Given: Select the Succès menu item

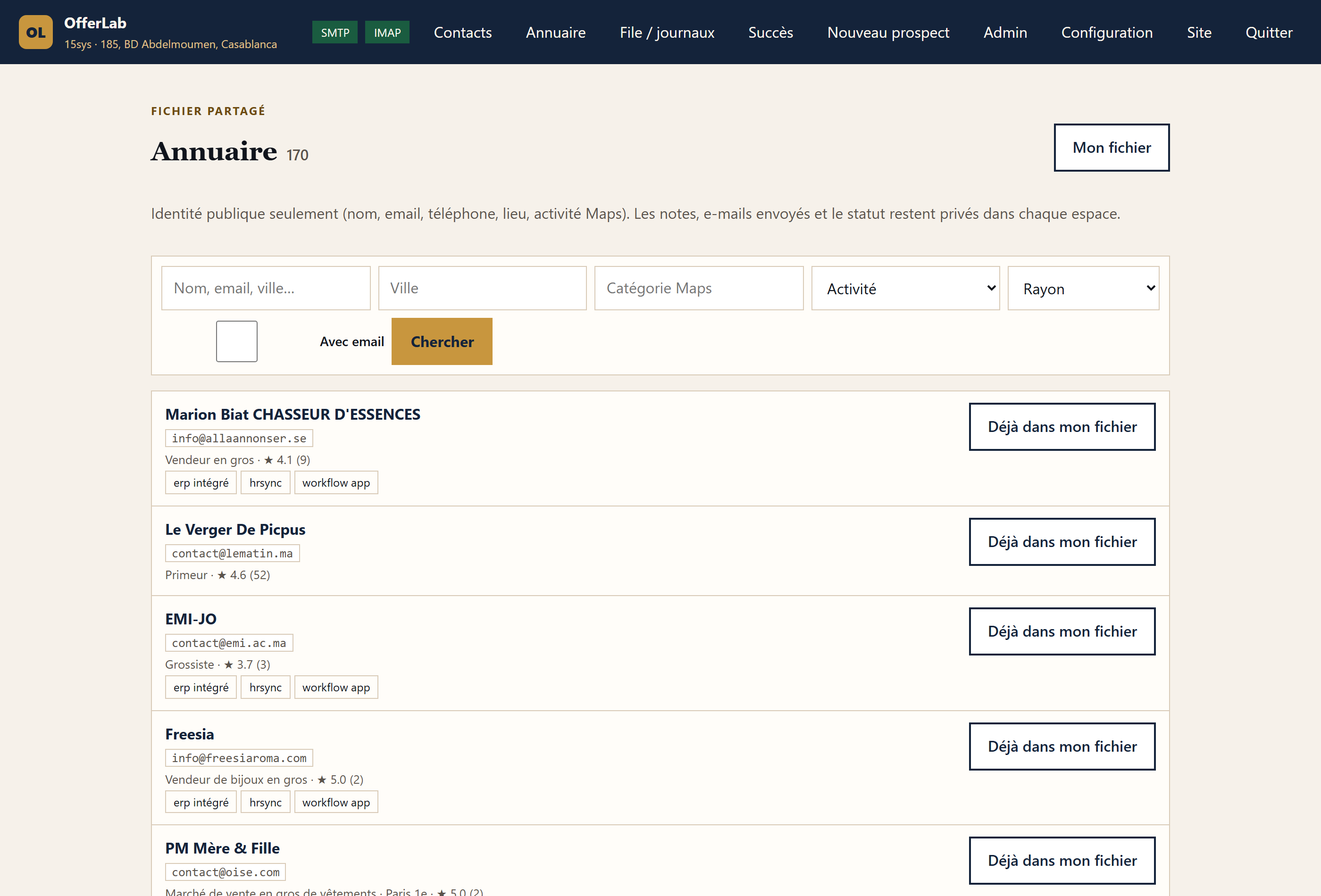Looking at the screenshot, I should tap(770, 33).
